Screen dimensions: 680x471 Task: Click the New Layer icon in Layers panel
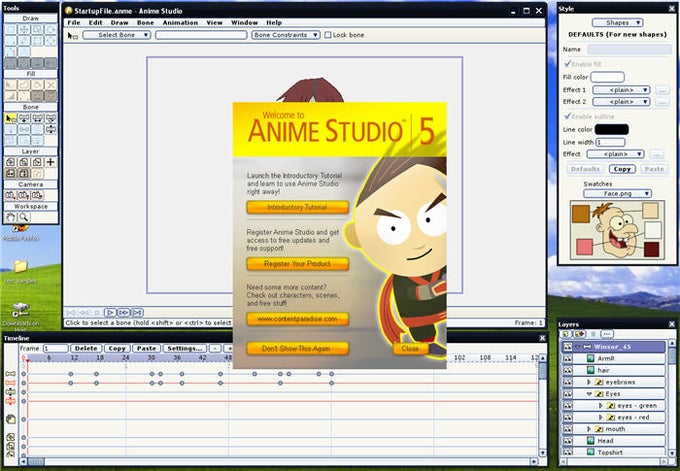[x=566, y=334]
